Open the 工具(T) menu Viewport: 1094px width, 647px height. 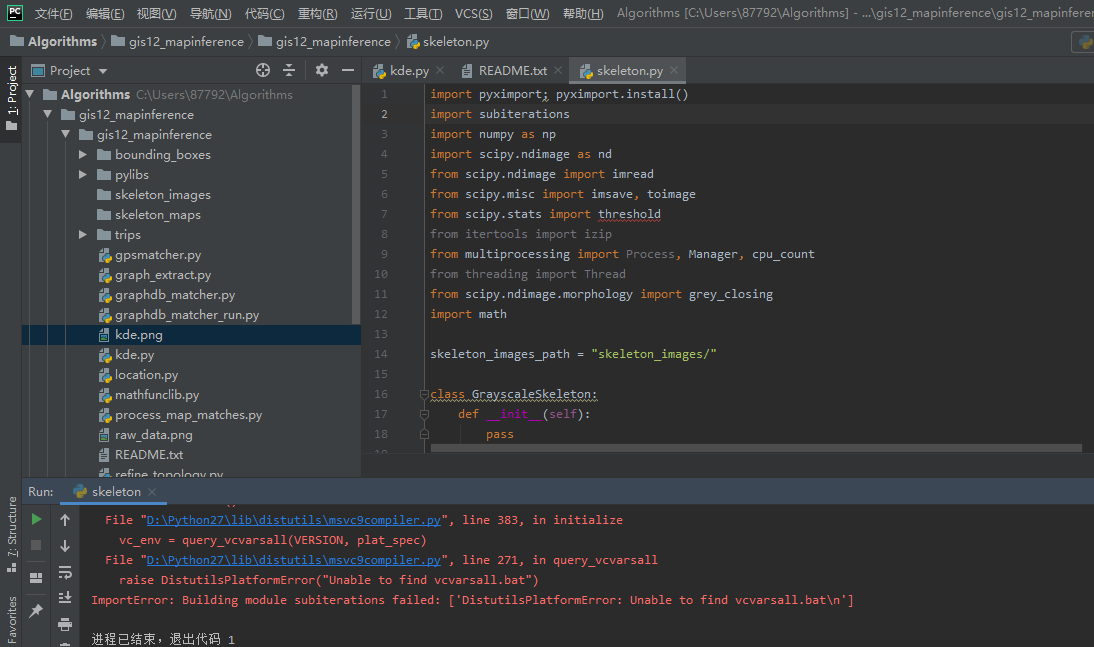click(424, 13)
